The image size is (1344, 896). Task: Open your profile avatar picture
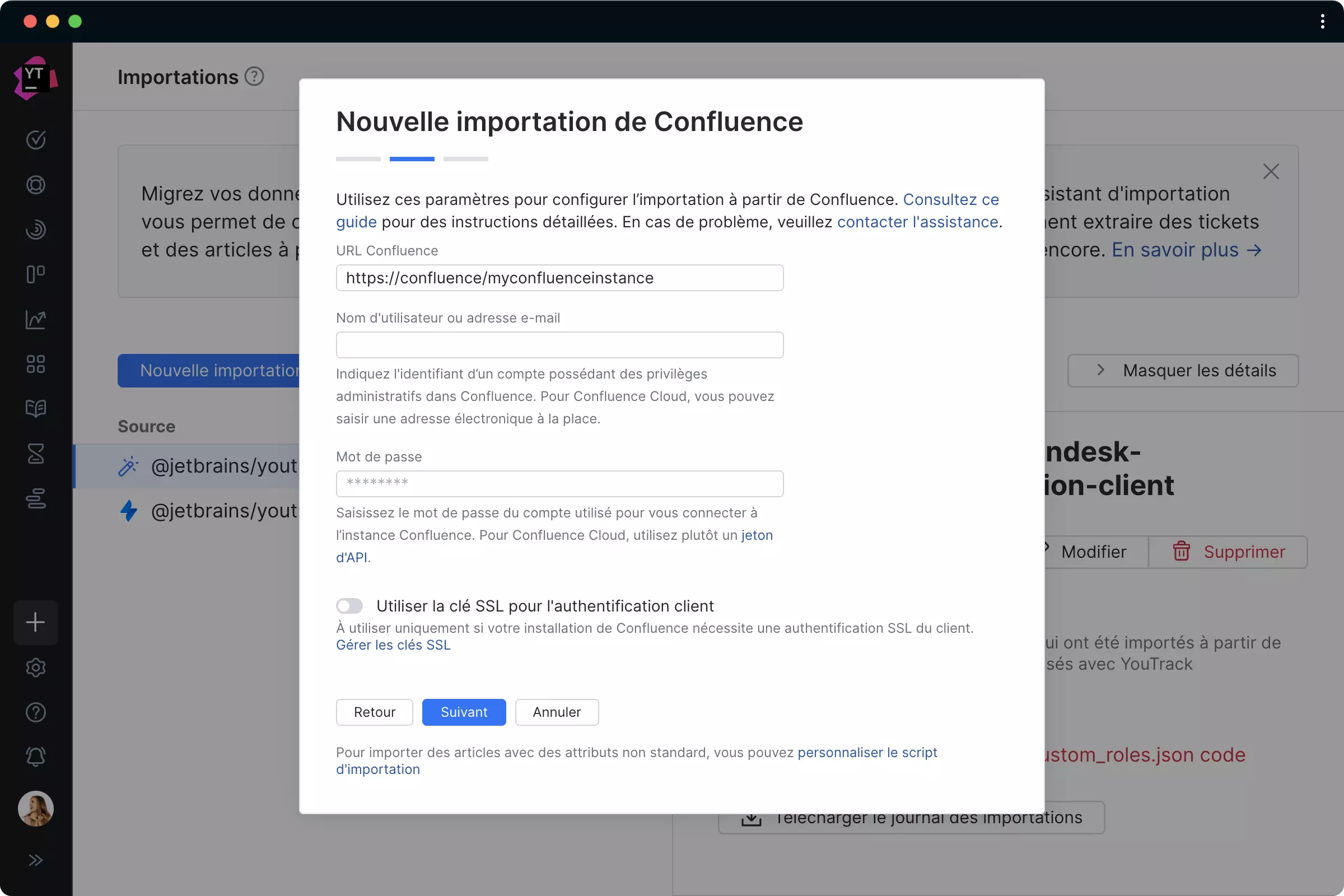coord(35,808)
